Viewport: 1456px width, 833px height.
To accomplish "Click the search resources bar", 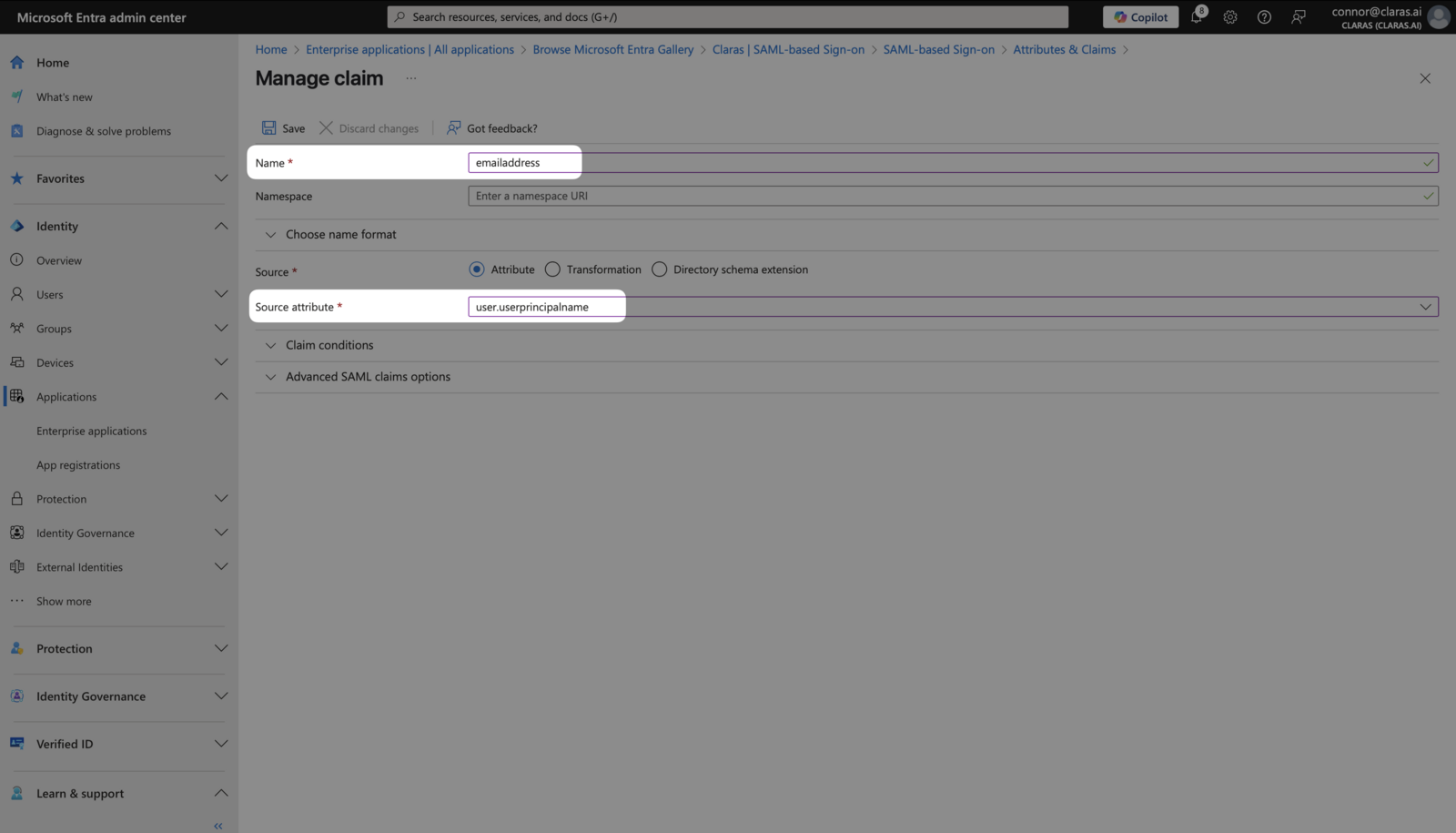I will 727,16.
